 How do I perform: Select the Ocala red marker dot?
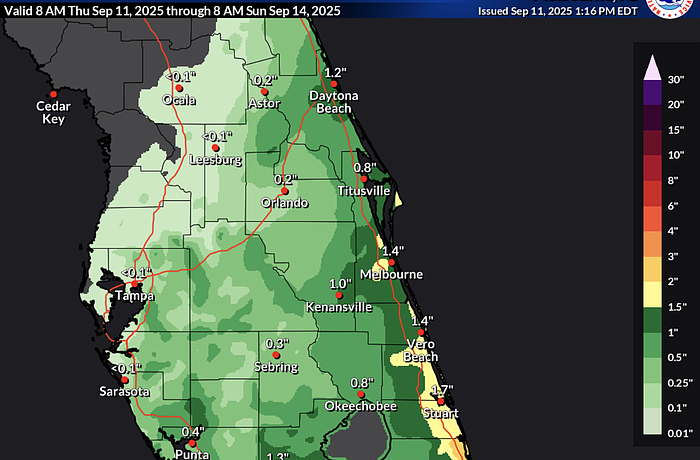[180, 88]
